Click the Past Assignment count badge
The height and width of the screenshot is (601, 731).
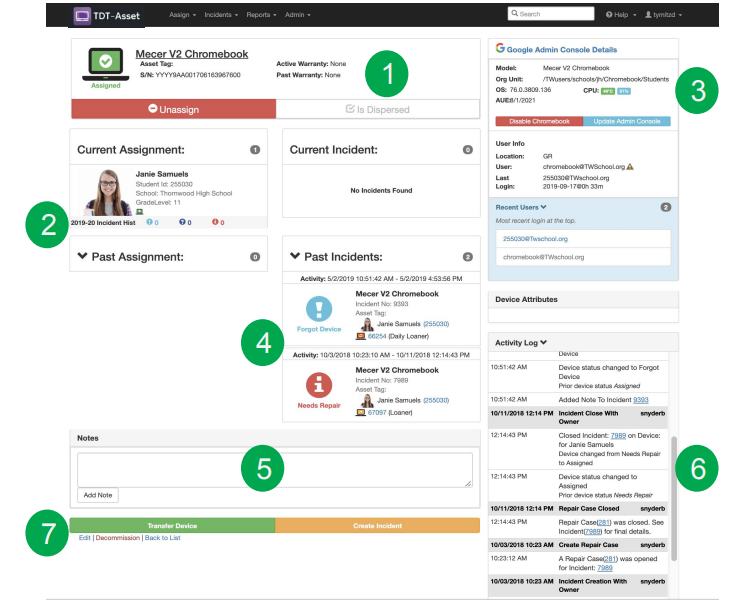(x=255, y=257)
